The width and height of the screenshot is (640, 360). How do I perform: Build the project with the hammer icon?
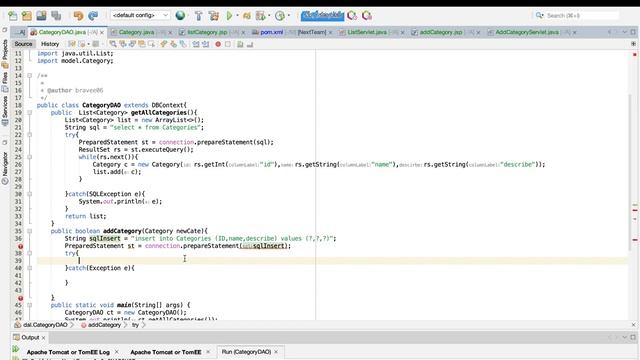(x=198, y=16)
